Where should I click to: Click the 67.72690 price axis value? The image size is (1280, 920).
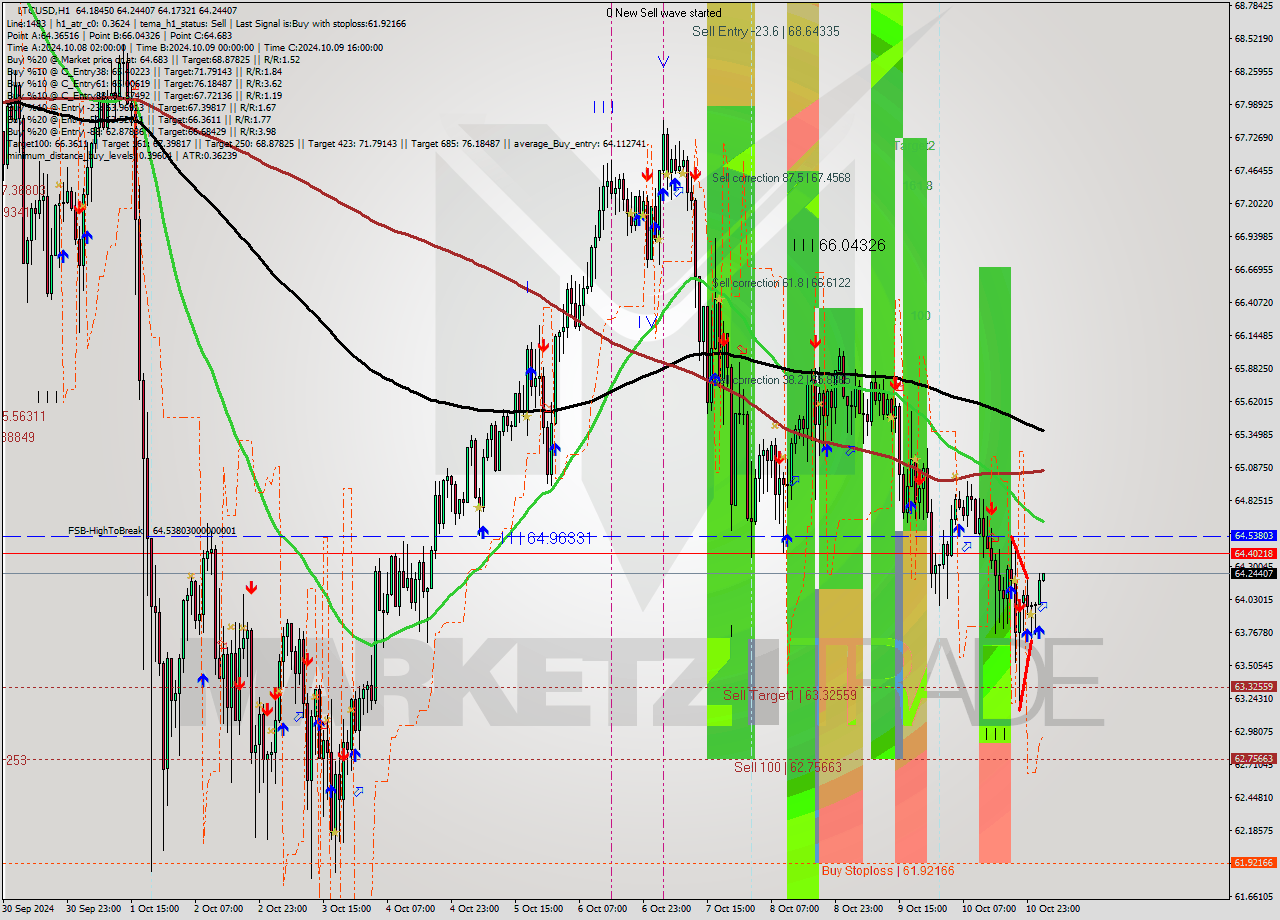1253,138
